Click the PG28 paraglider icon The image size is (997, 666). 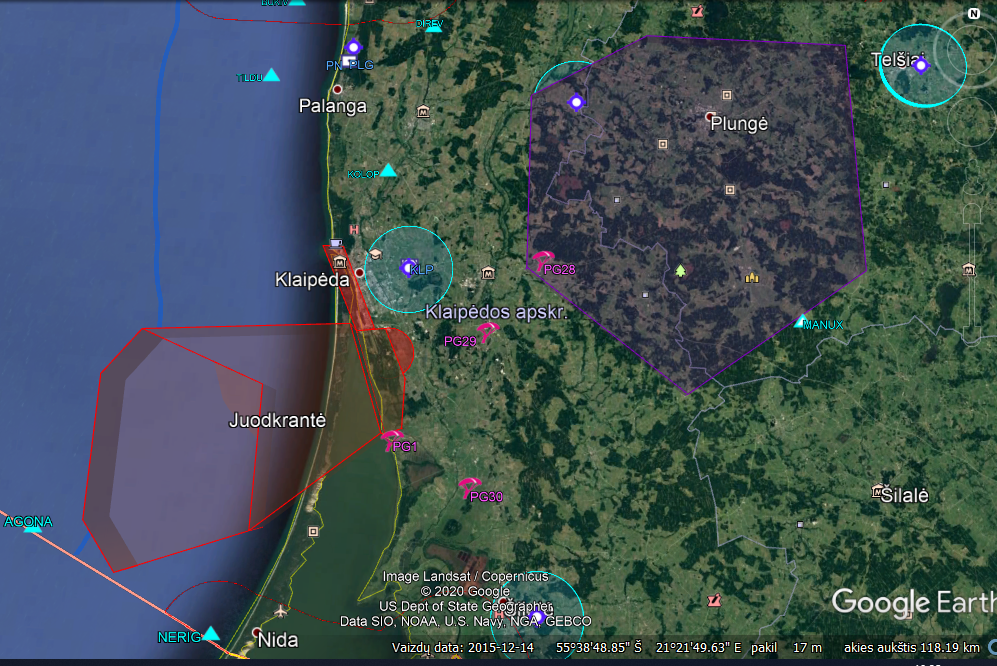[542, 260]
